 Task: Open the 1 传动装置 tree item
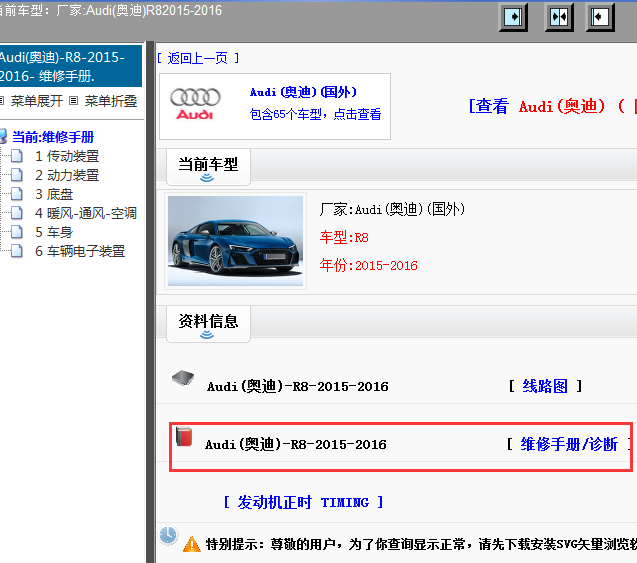pyautogui.click(x=67, y=156)
